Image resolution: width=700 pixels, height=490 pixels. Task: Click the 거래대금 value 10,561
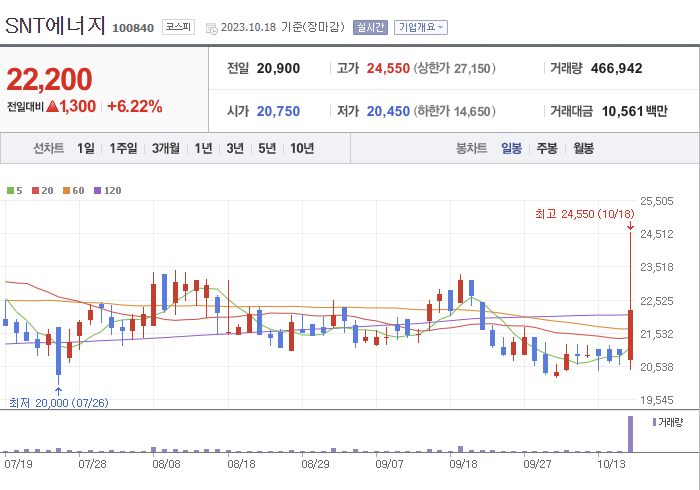click(x=622, y=111)
